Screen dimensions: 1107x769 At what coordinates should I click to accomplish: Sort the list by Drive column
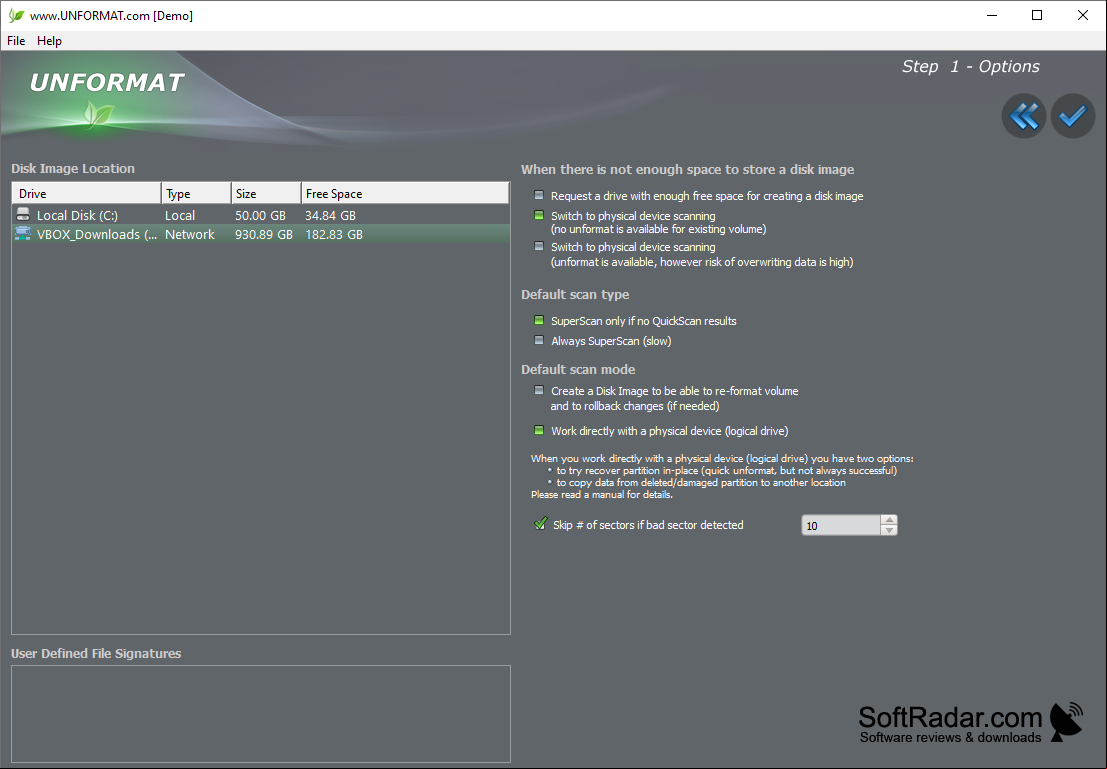87,193
